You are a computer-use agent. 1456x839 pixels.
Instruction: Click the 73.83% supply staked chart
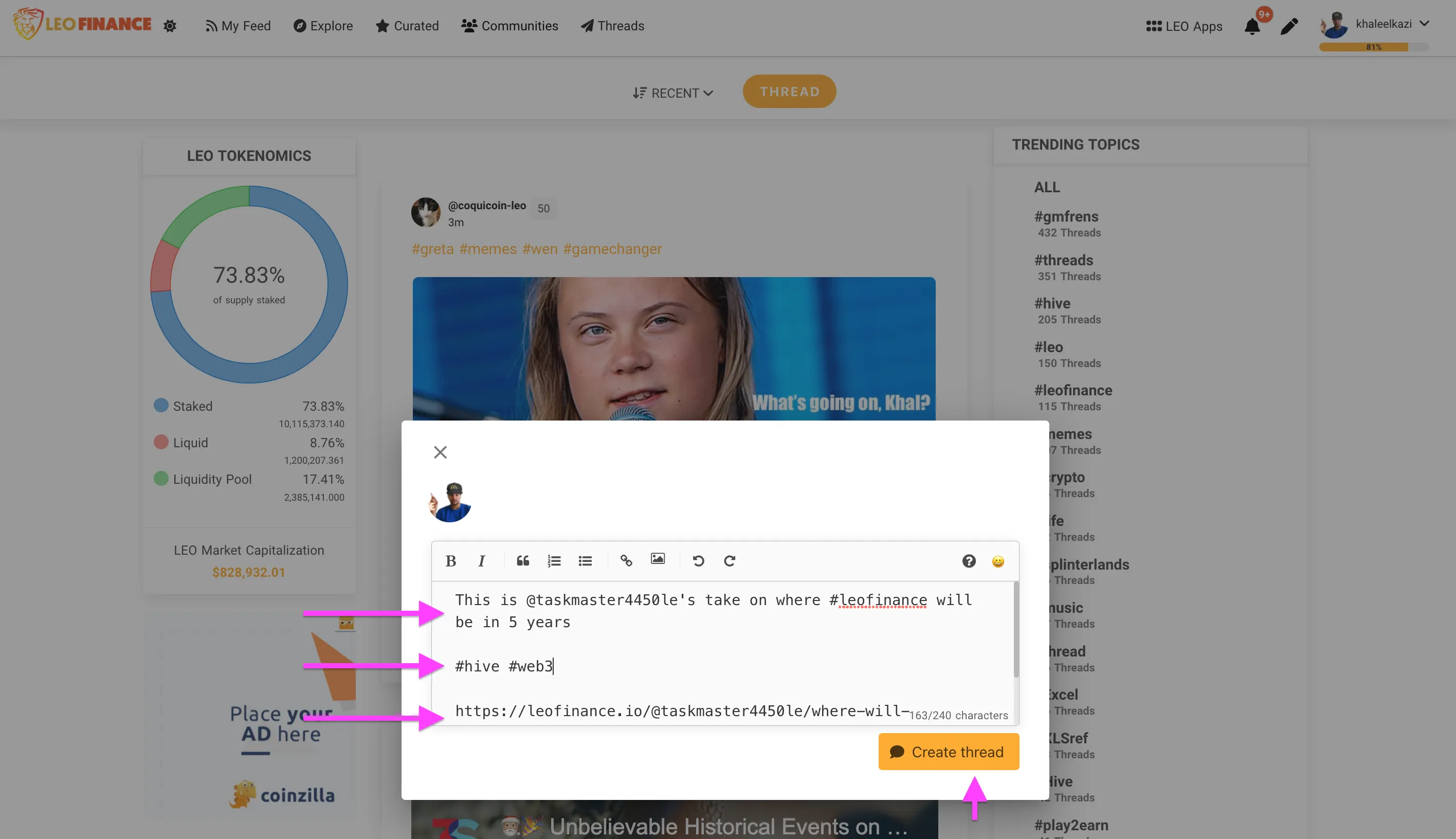click(x=249, y=284)
